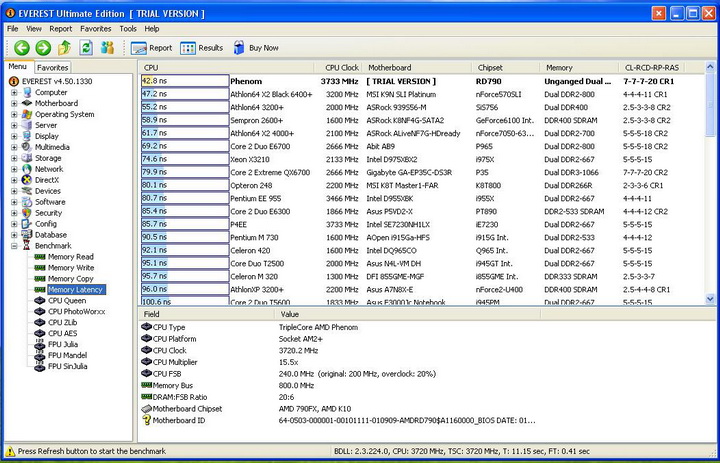Click the Field column header
The height and width of the screenshot is (463, 720).
coord(206,315)
